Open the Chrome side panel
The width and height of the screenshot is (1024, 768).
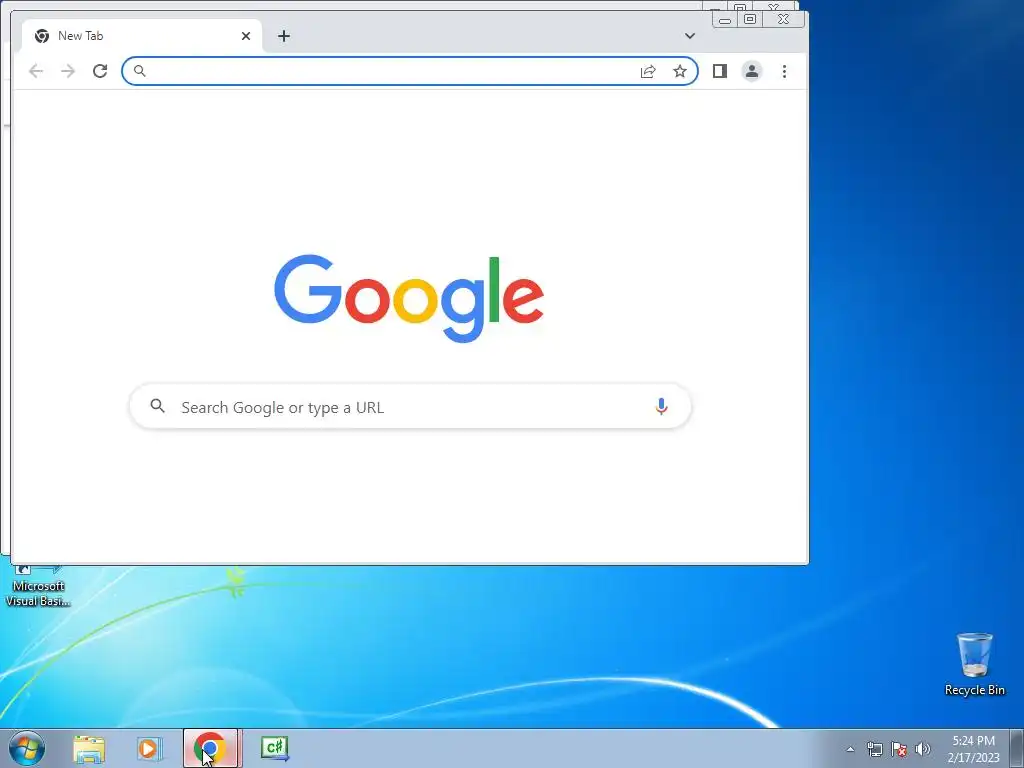tap(720, 71)
